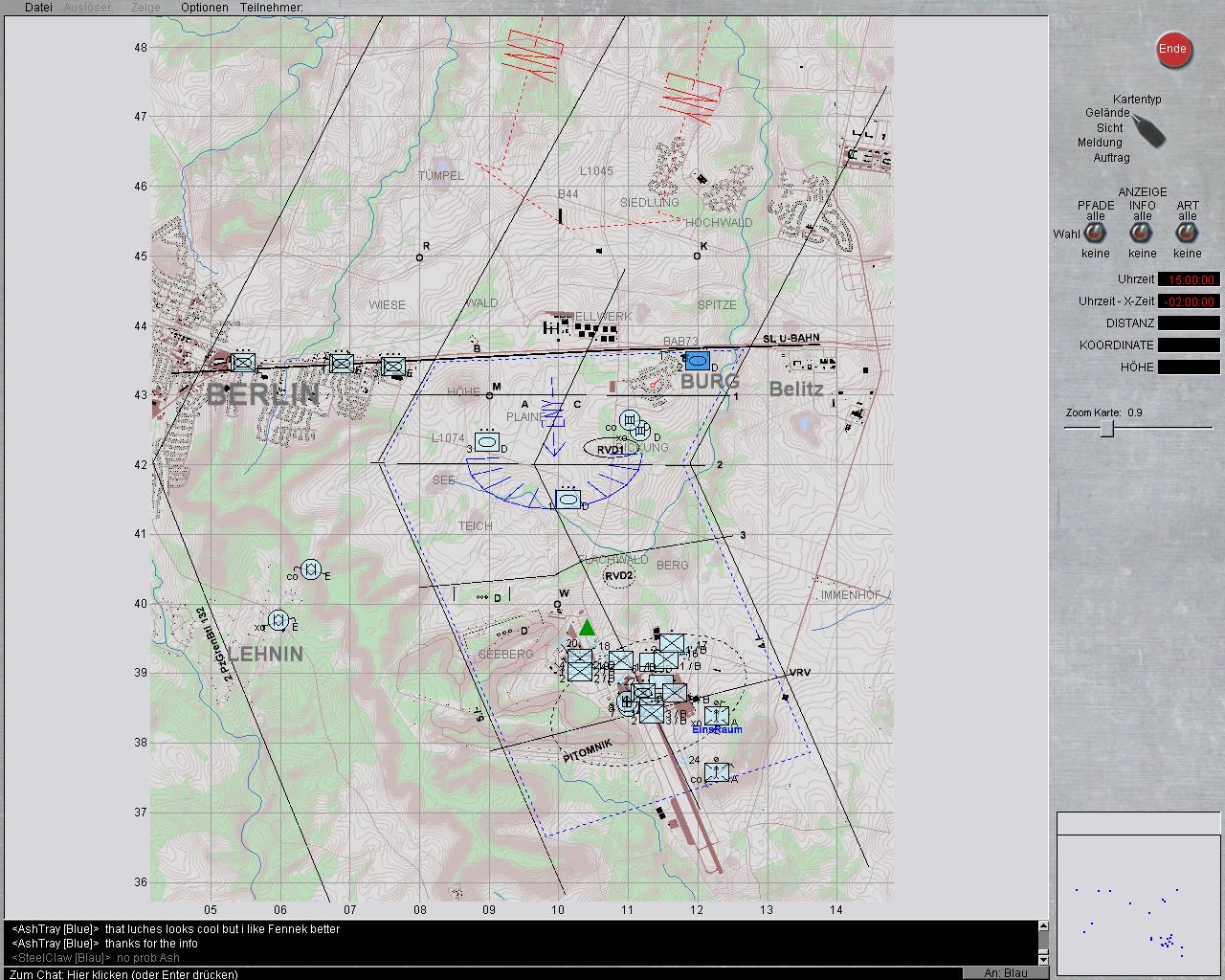Click the red Ende button
The height and width of the screenshot is (980, 1225).
1172,50
